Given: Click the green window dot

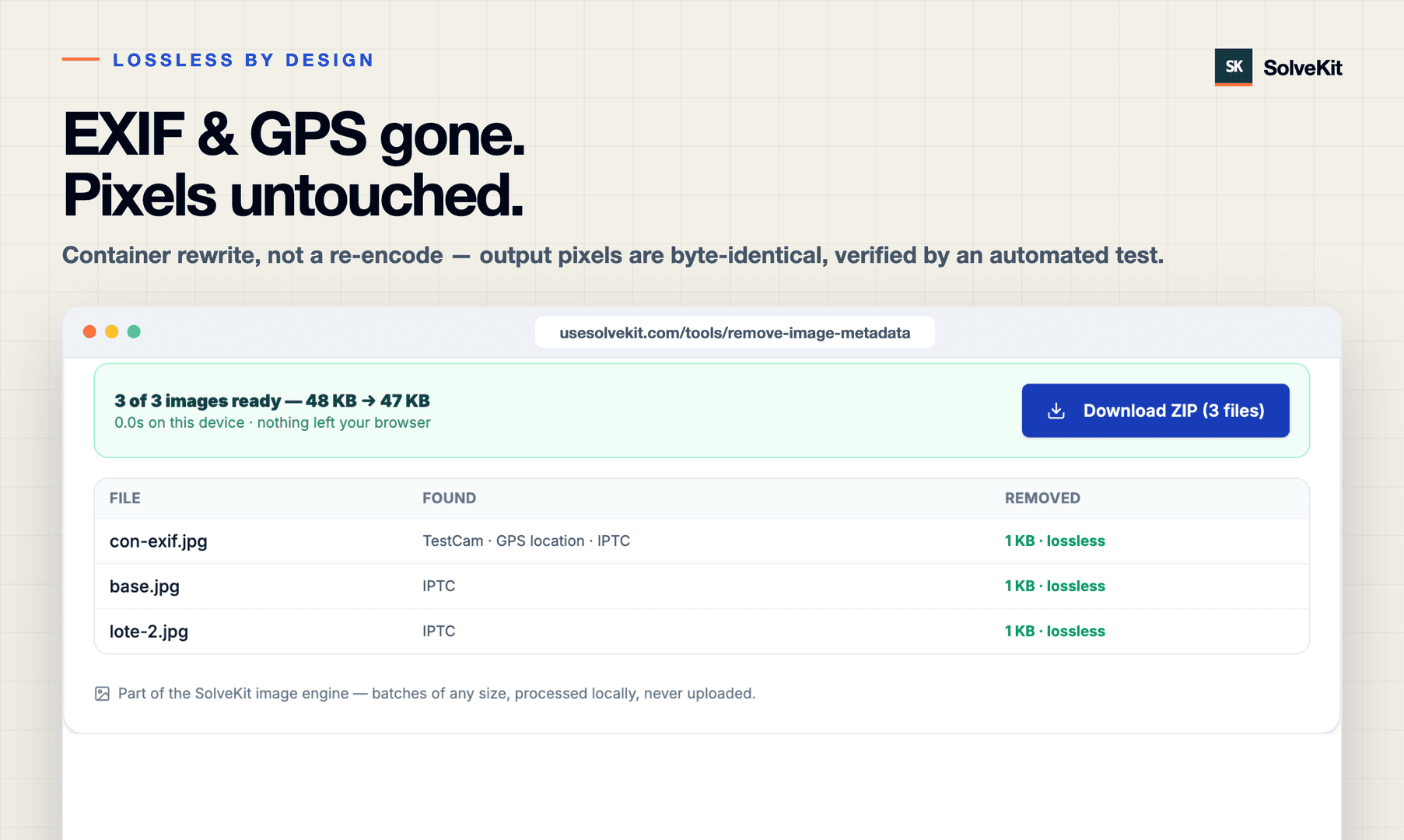Looking at the screenshot, I should tap(134, 331).
